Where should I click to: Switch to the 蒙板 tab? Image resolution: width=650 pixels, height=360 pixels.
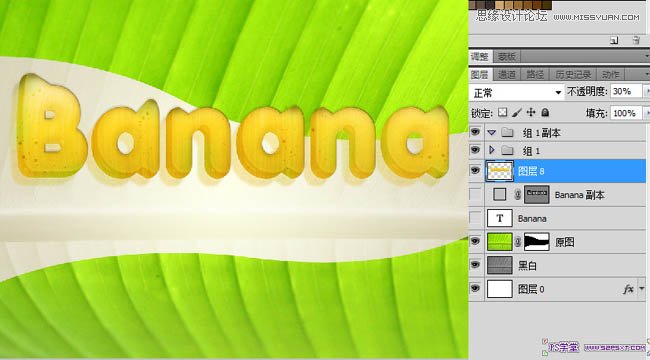507,56
